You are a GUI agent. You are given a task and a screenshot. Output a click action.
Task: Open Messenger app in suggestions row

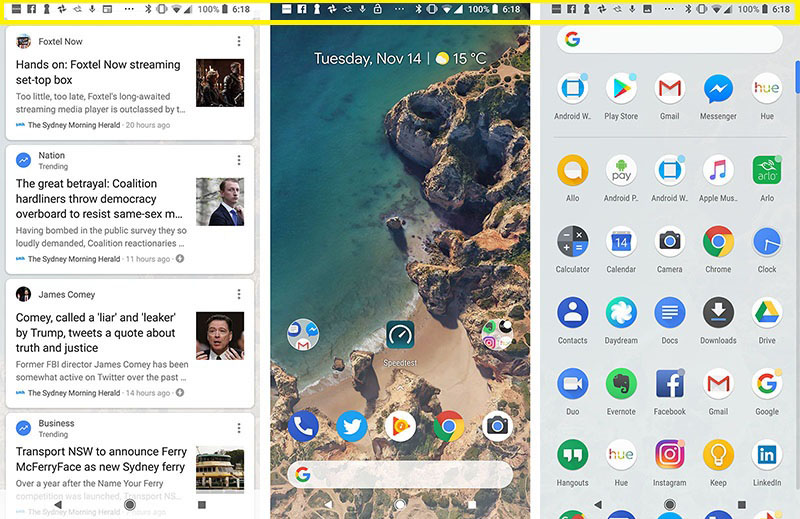pyautogui.click(x=718, y=89)
